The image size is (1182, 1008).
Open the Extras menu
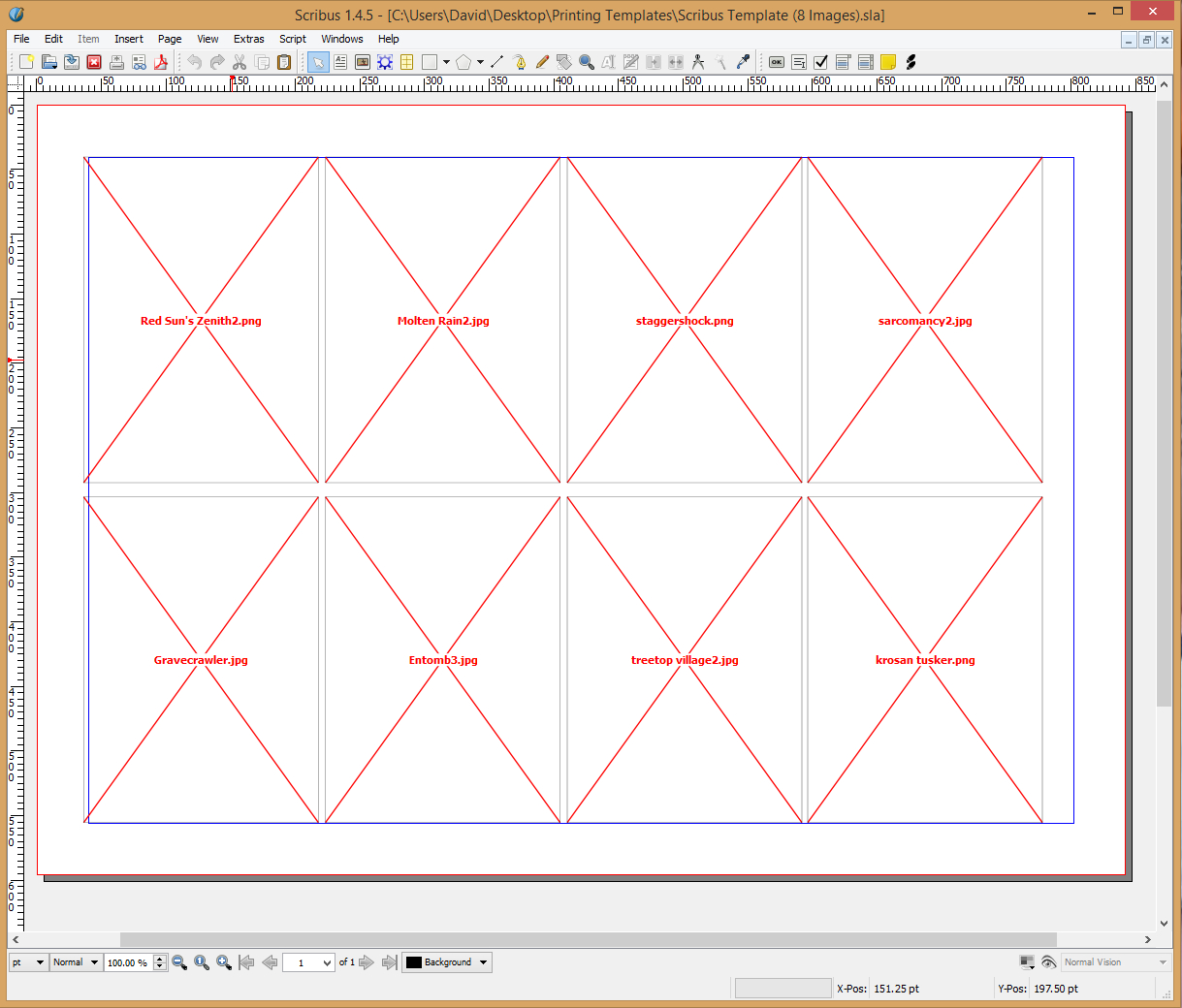pos(248,39)
